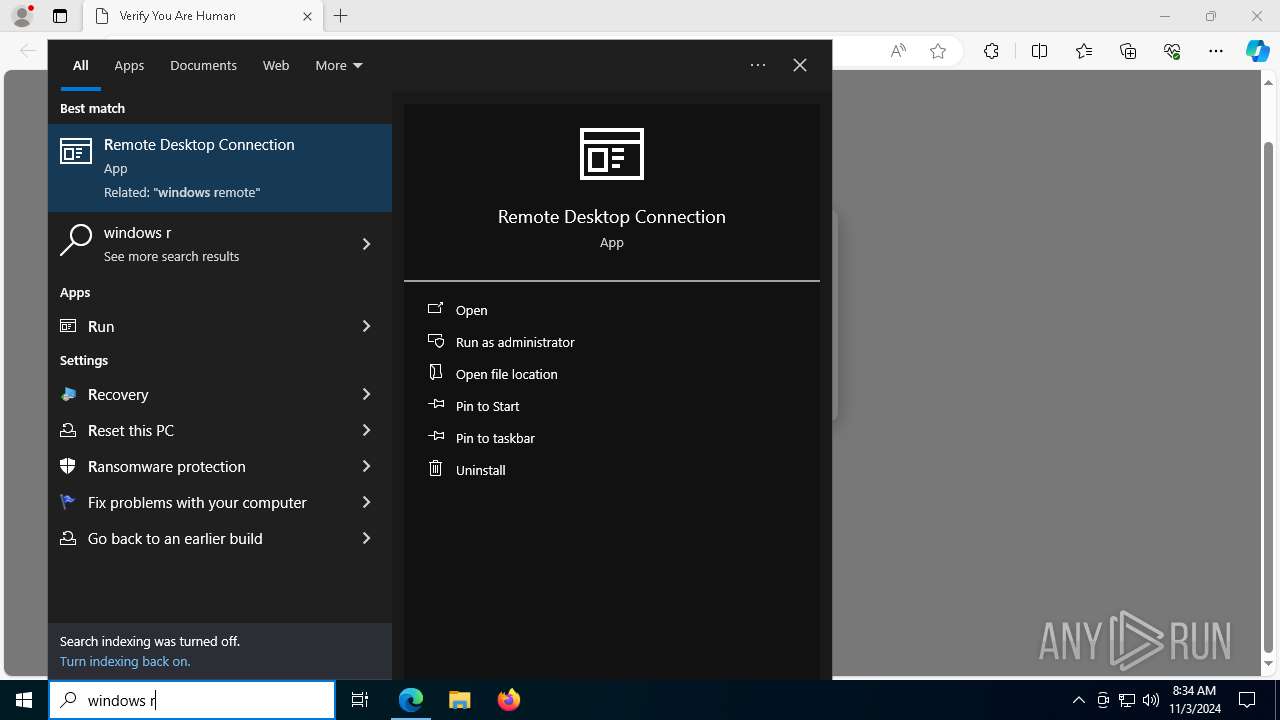Open Remote Desktop Connection best match result
1280x720 pixels.
tap(220, 168)
